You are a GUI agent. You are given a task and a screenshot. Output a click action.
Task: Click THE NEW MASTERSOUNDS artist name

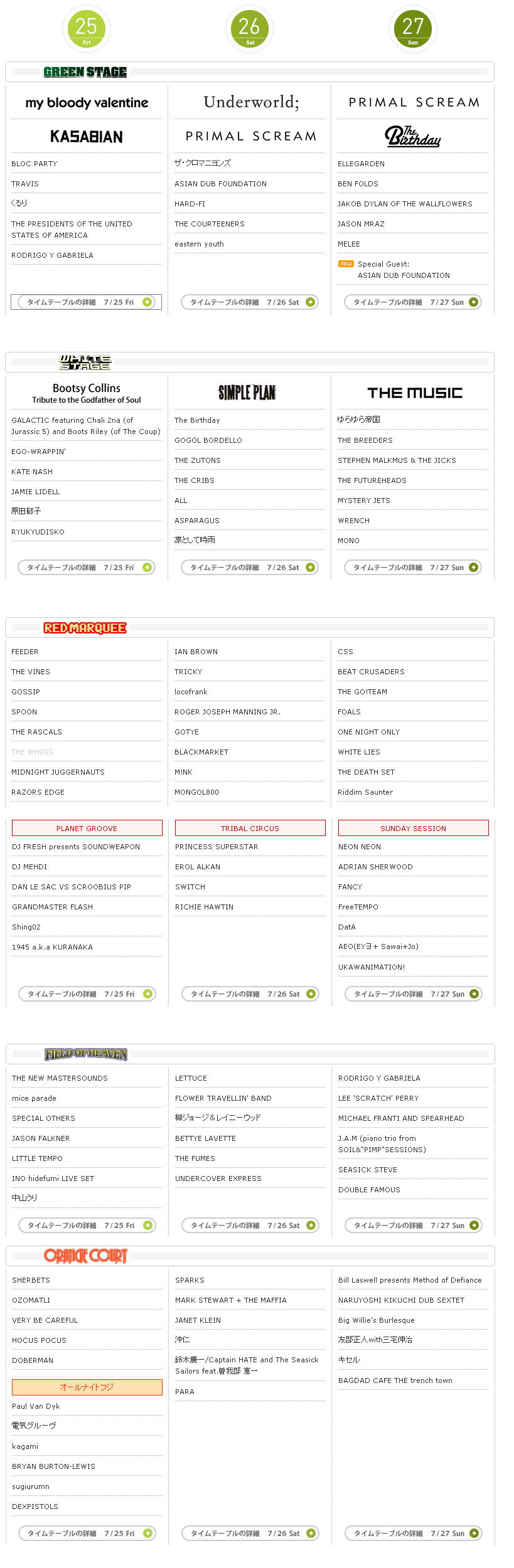[x=60, y=1078]
